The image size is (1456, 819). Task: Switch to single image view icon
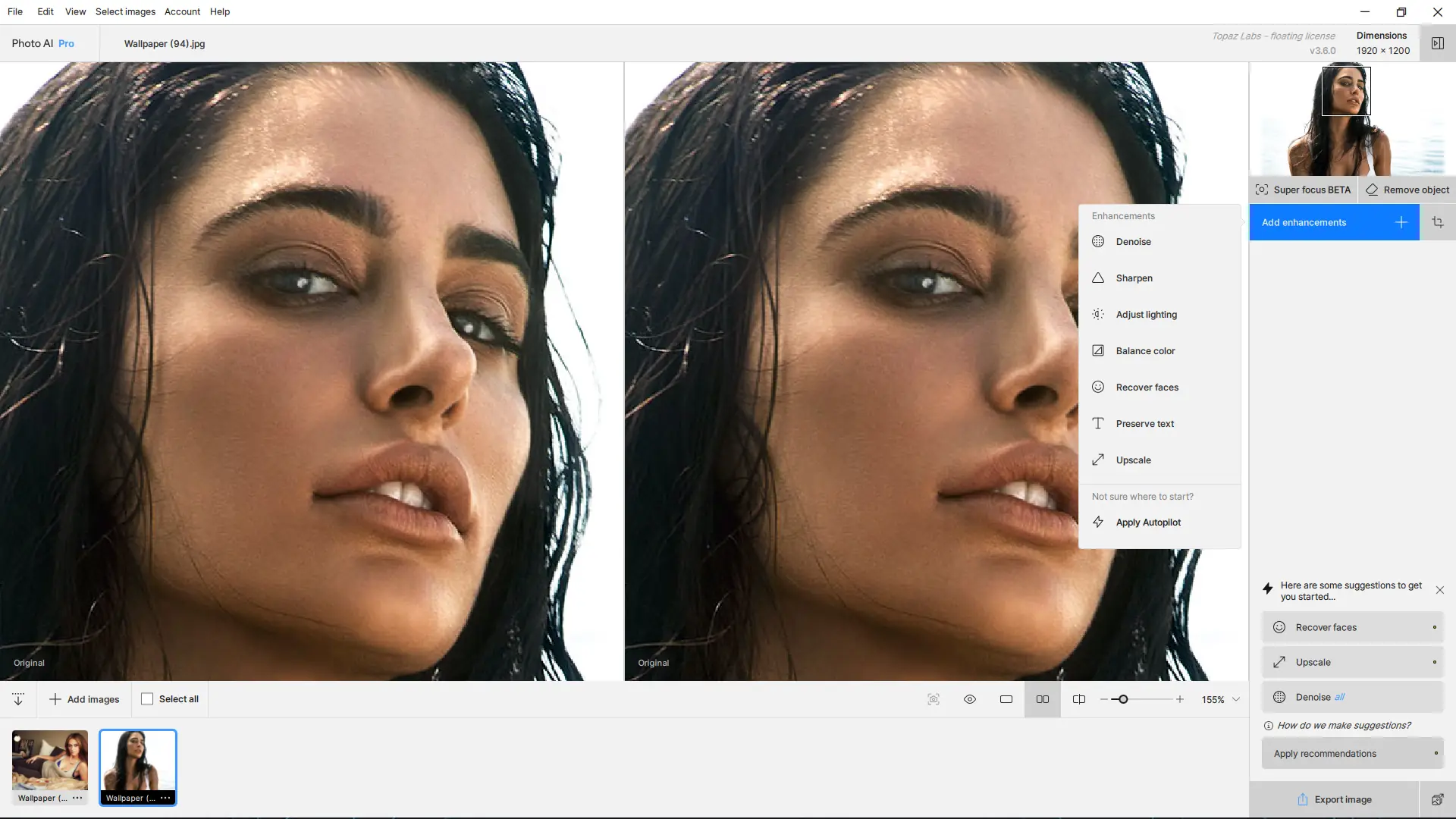(x=1006, y=699)
